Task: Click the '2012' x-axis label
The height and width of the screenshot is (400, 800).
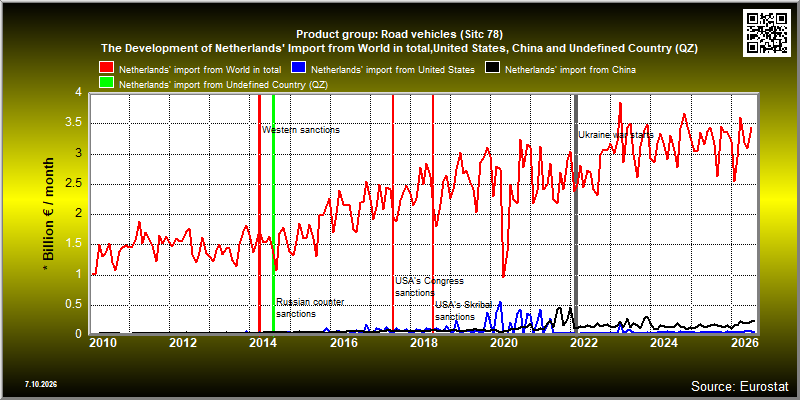Action: (x=183, y=343)
